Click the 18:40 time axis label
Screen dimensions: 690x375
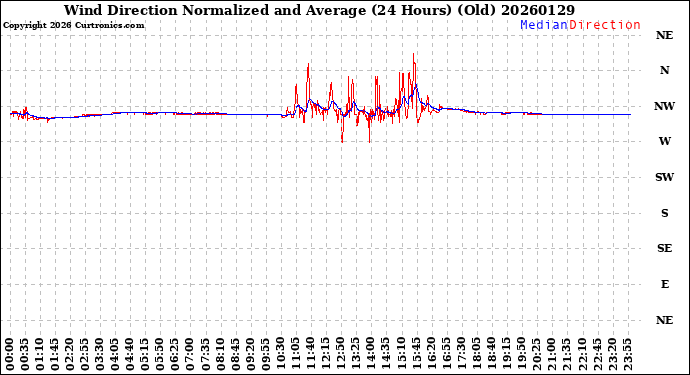coord(491,355)
